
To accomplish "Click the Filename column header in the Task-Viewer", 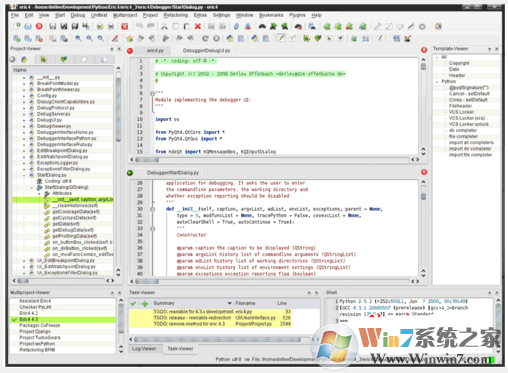I will (x=253, y=303).
